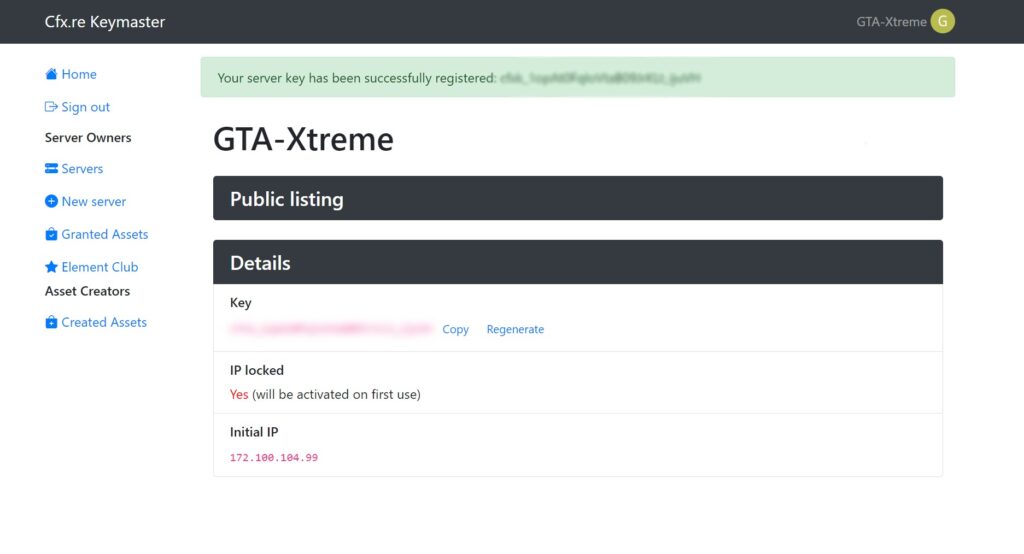Viewport: 1024px width, 554px height.
Task: Regenerate the server key
Action: click(515, 329)
